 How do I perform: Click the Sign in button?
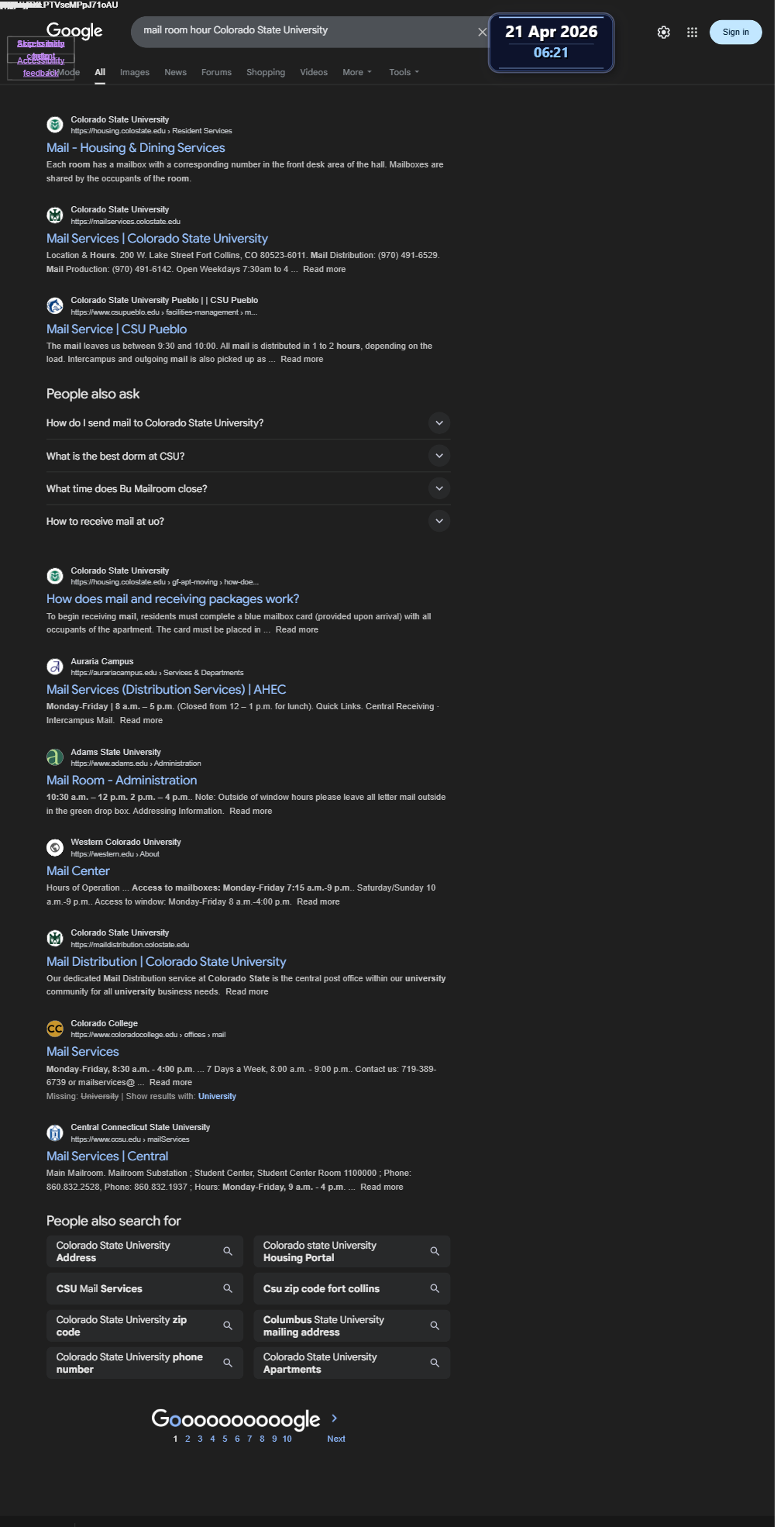pyautogui.click(x=735, y=32)
